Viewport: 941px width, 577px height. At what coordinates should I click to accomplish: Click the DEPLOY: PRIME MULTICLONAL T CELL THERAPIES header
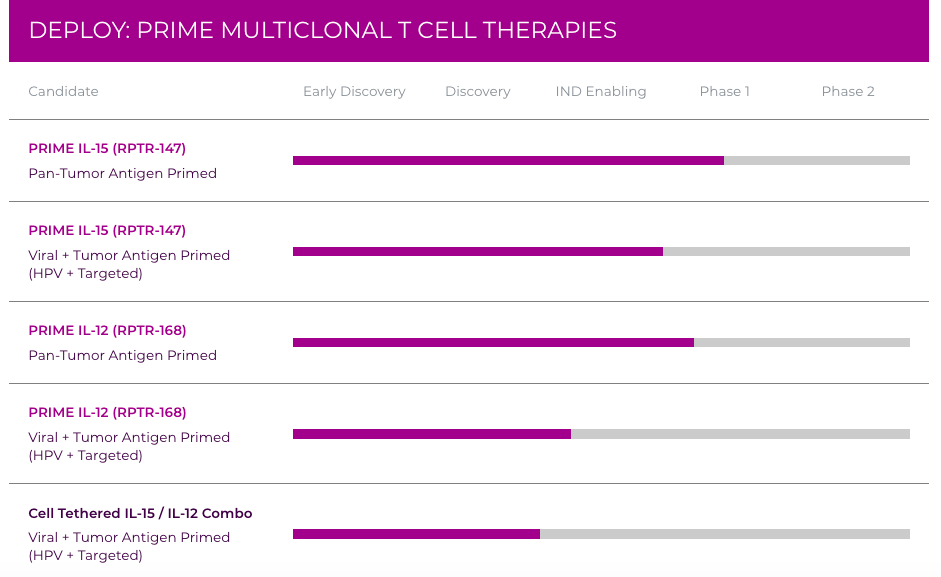[322, 30]
